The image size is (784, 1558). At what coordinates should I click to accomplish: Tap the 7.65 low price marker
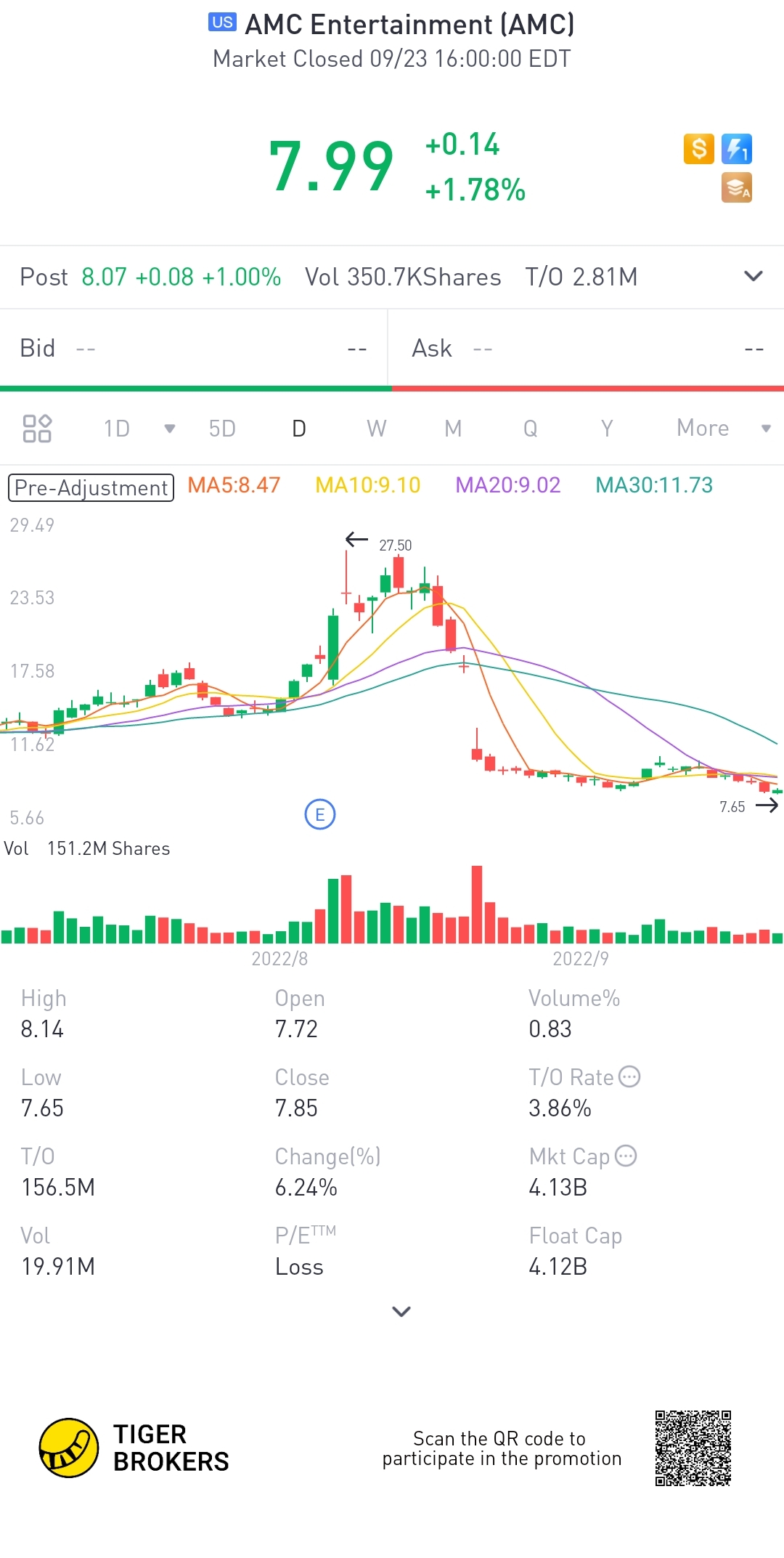tap(732, 806)
